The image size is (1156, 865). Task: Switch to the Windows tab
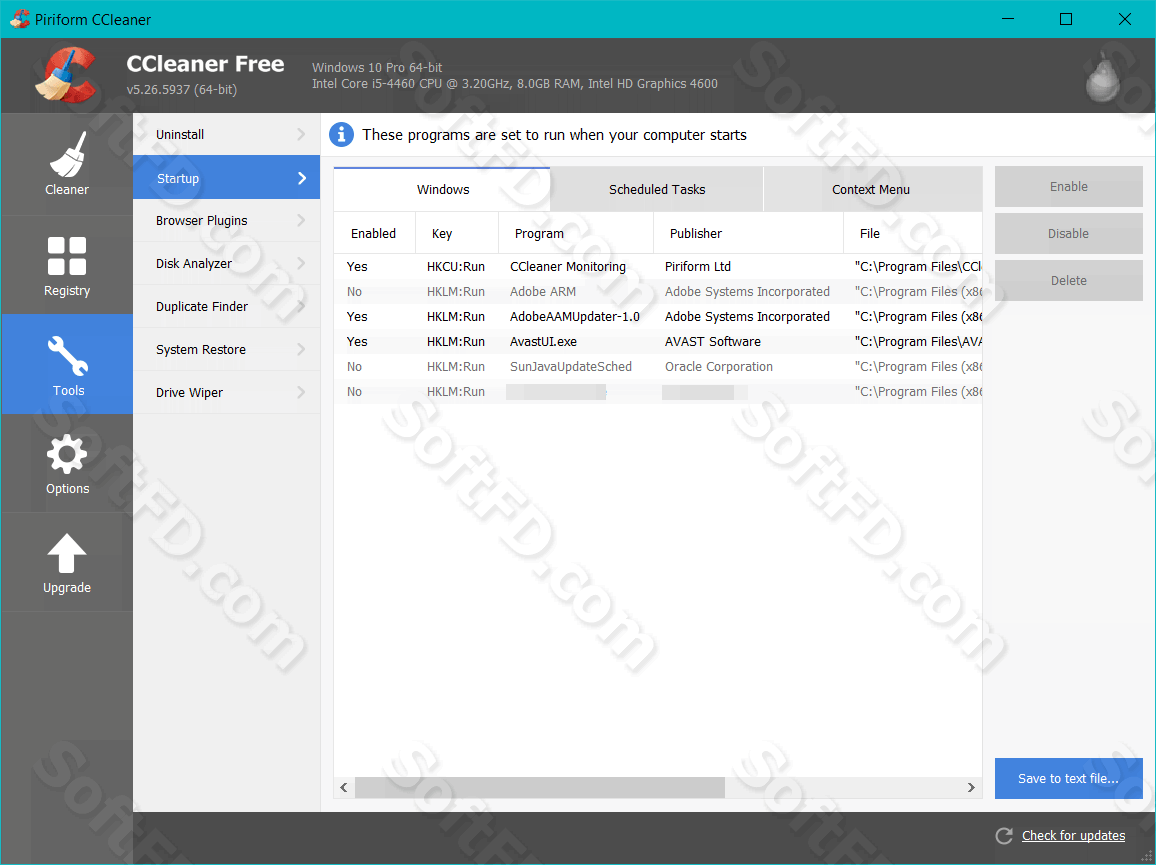click(442, 190)
